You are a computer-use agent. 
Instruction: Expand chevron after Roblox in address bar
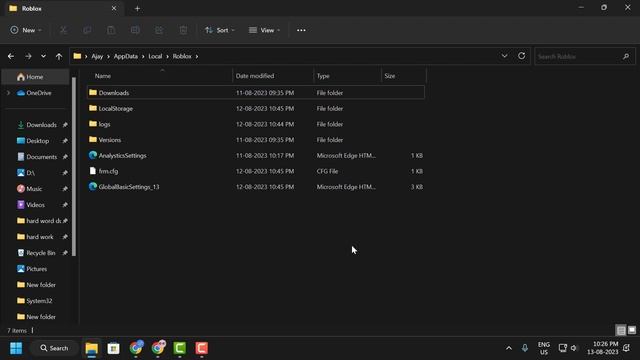197,56
